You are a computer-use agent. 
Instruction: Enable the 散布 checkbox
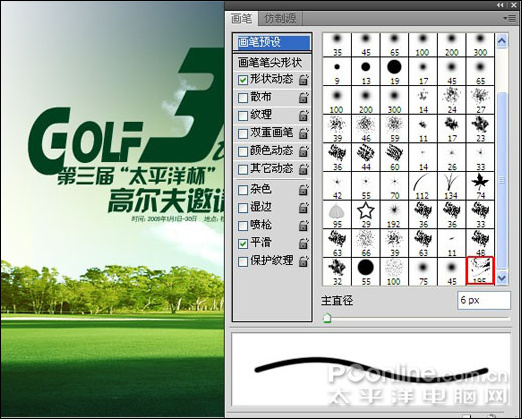[243, 98]
